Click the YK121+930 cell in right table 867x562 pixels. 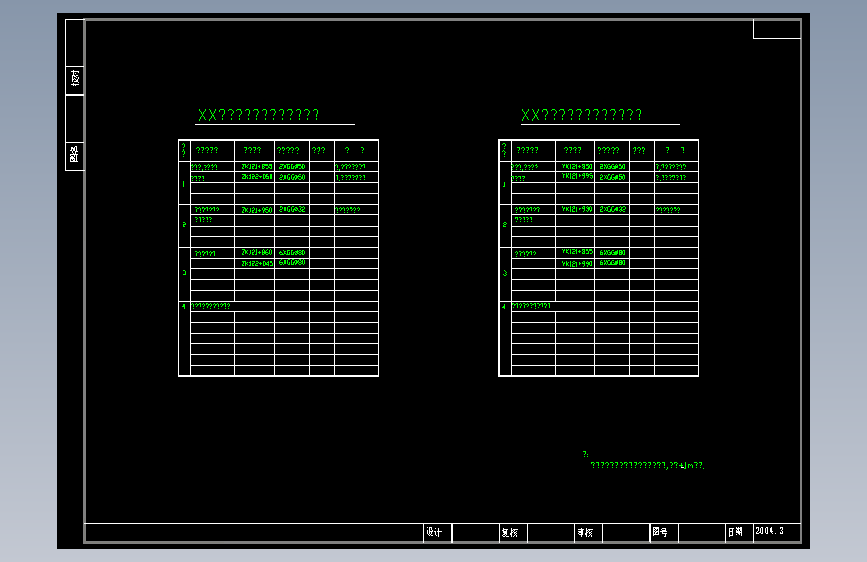[577, 209]
